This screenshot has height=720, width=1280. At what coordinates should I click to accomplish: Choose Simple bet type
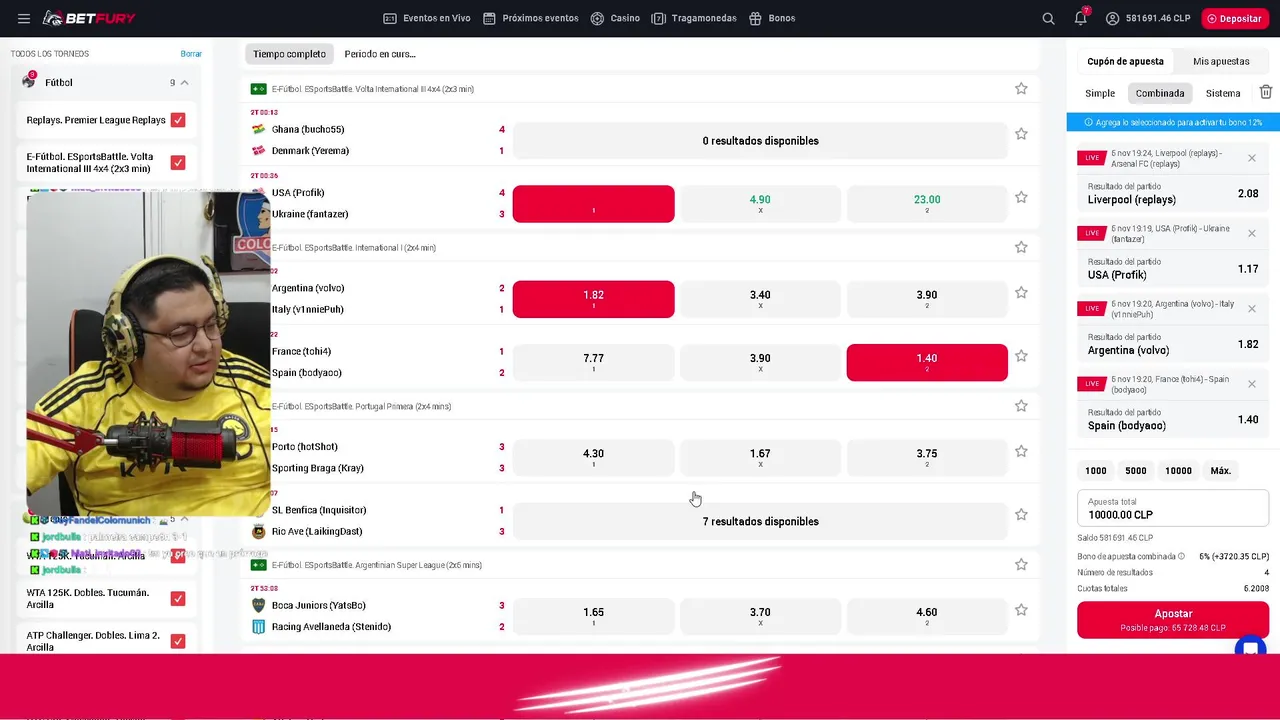tap(1100, 93)
